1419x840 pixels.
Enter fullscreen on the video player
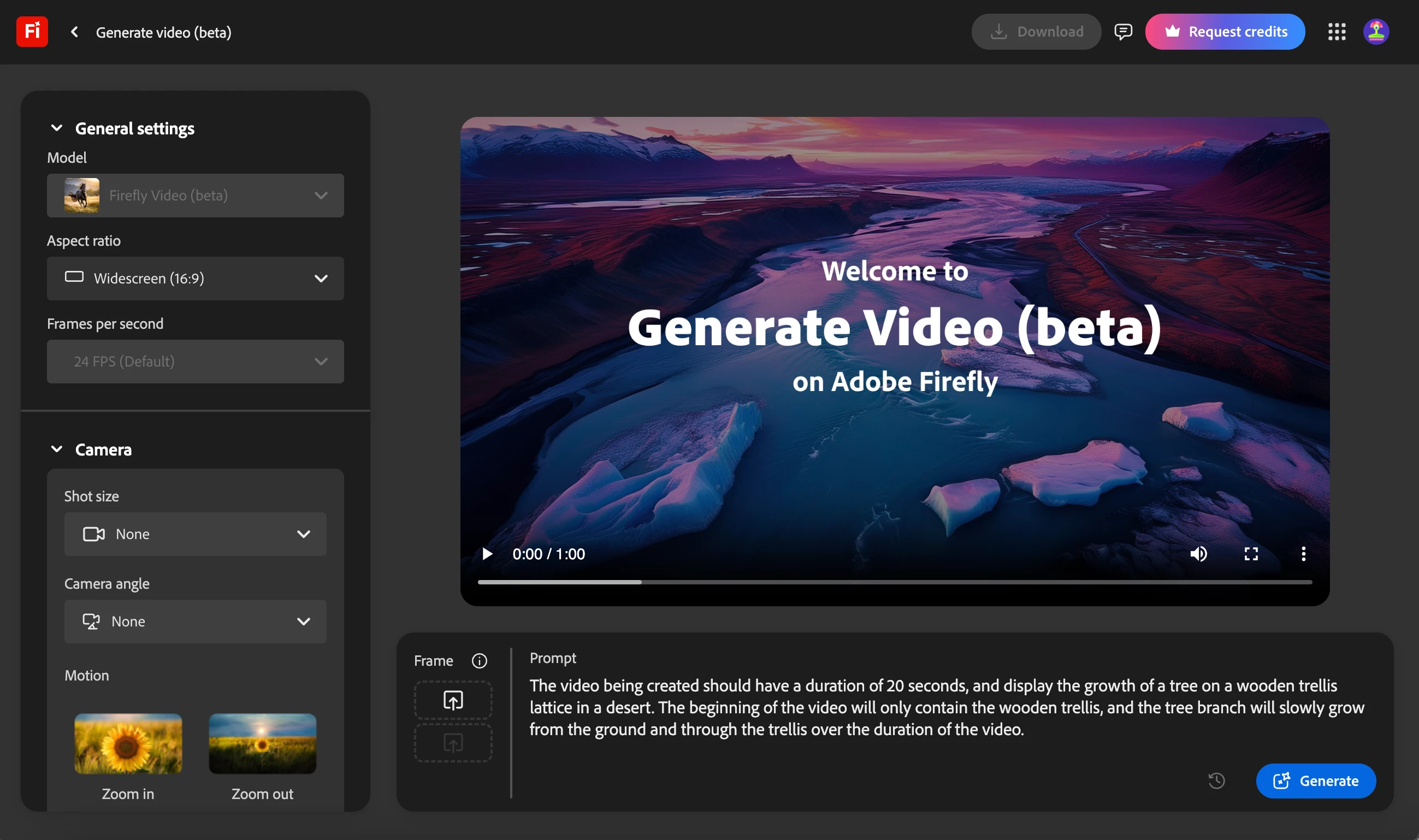coord(1251,554)
